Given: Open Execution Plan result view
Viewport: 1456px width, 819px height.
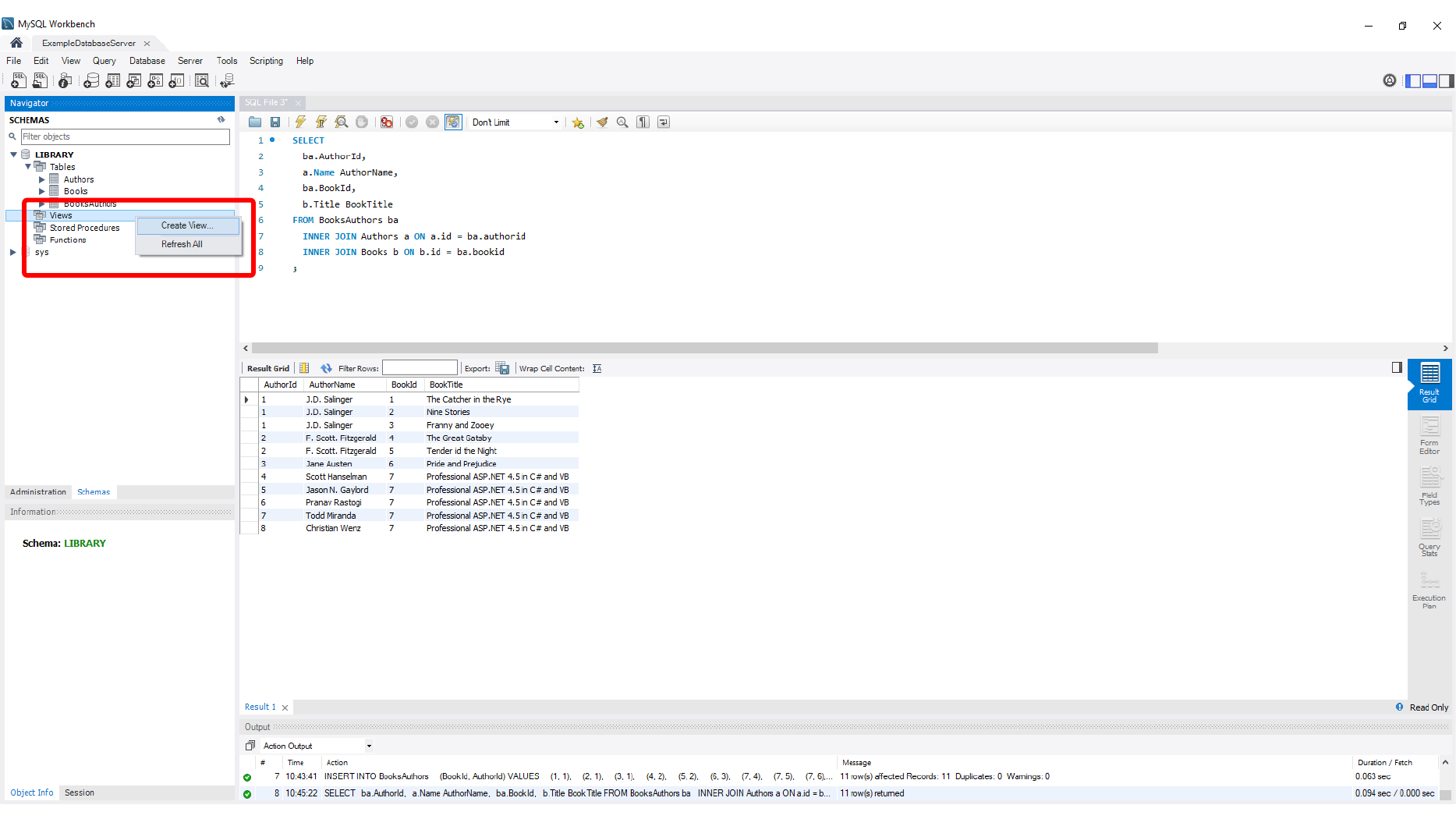Looking at the screenshot, I should point(1429,590).
